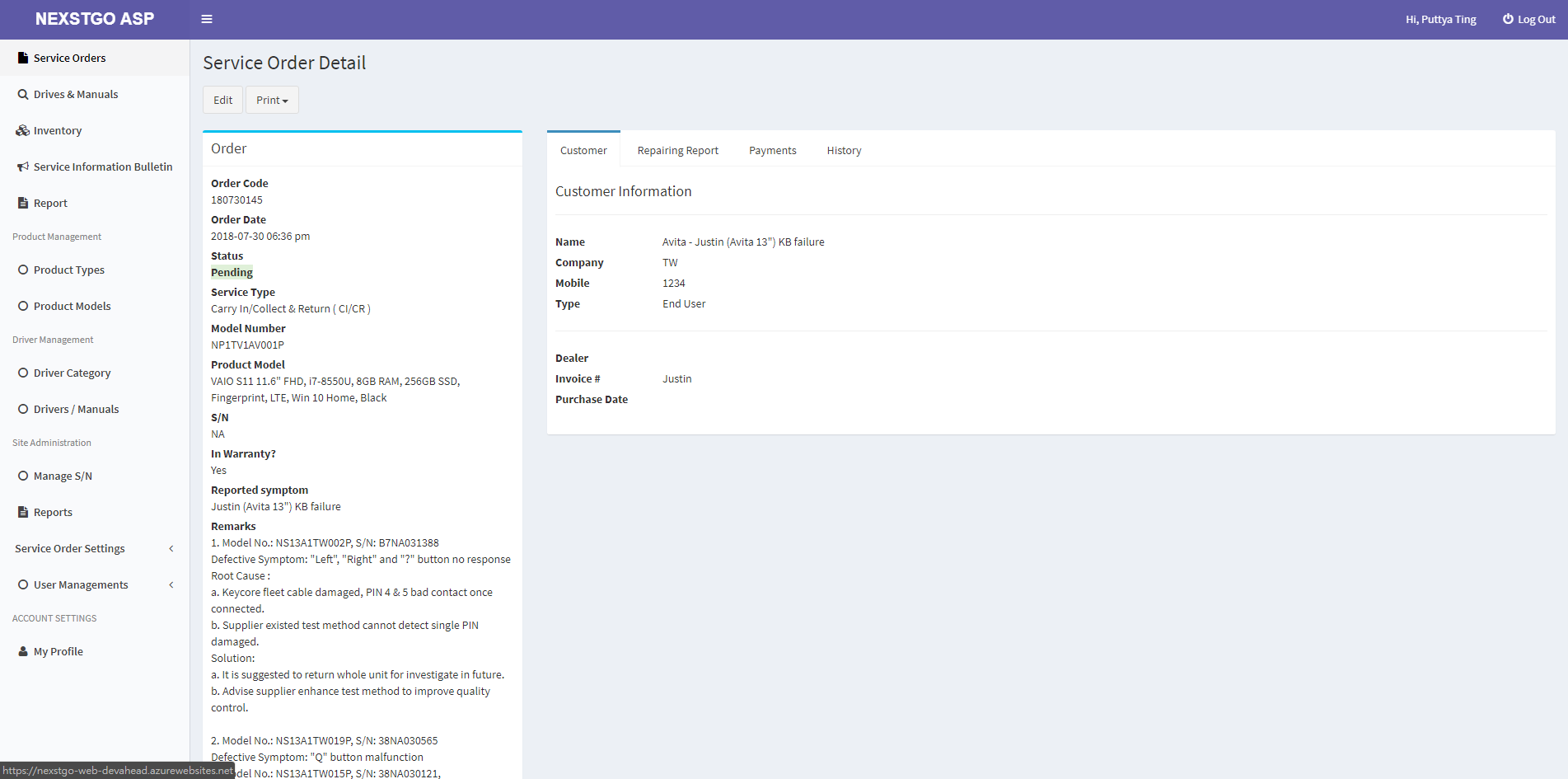Image resolution: width=1568 pixels, height=779 pixels.
Task: Show the History tab
Action: click(x=844, y=150)
